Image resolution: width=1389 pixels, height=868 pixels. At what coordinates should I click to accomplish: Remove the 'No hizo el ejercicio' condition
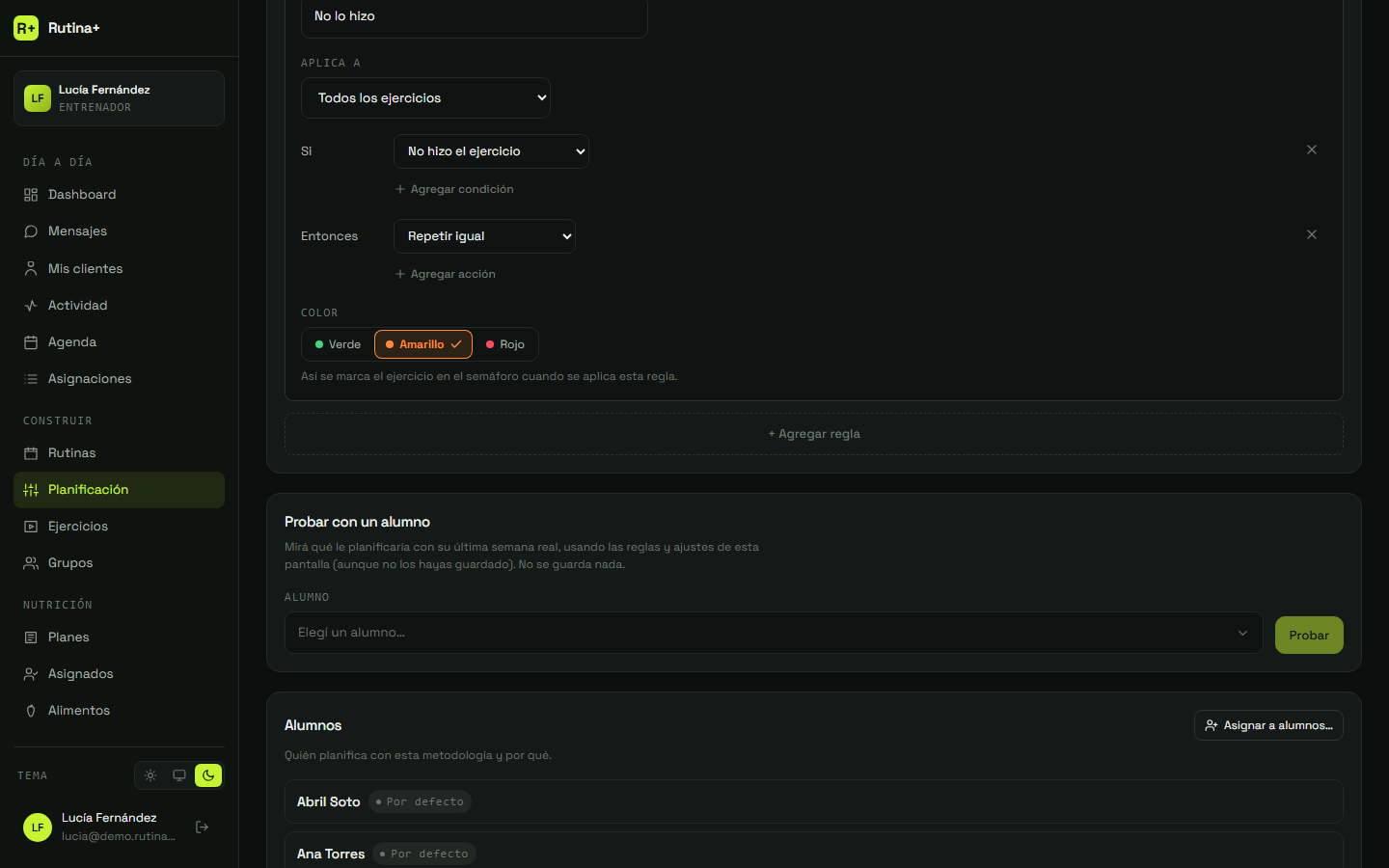pyautogui.click(x=1312, y=149)
